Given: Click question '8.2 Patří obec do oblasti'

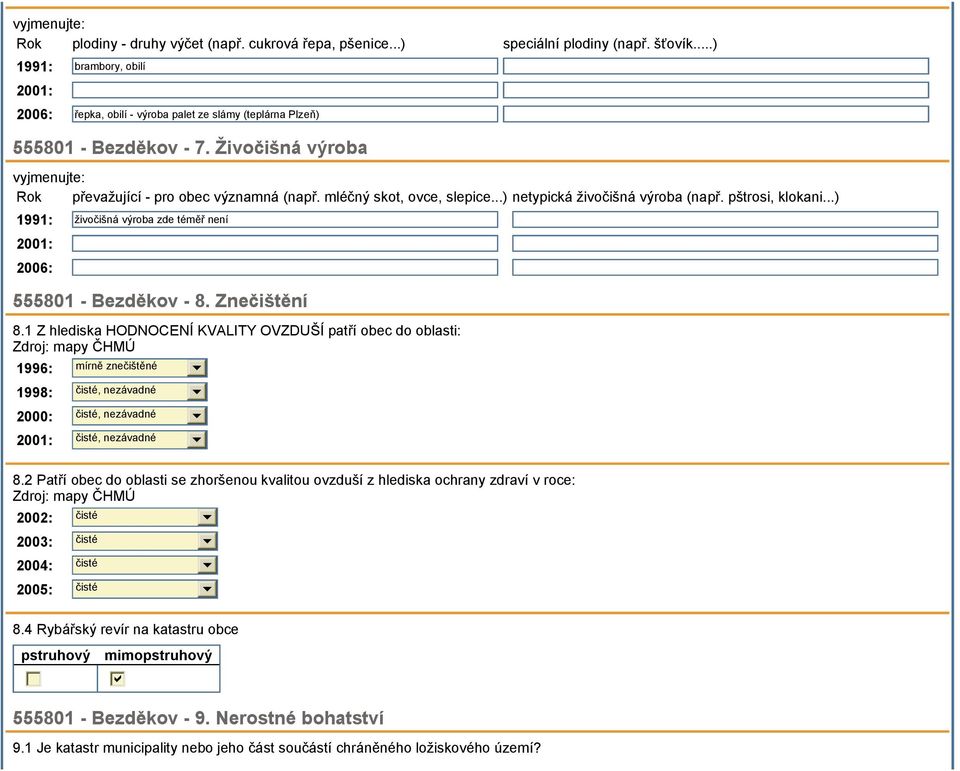Looking at the screenshot, I should pos(294,480).
